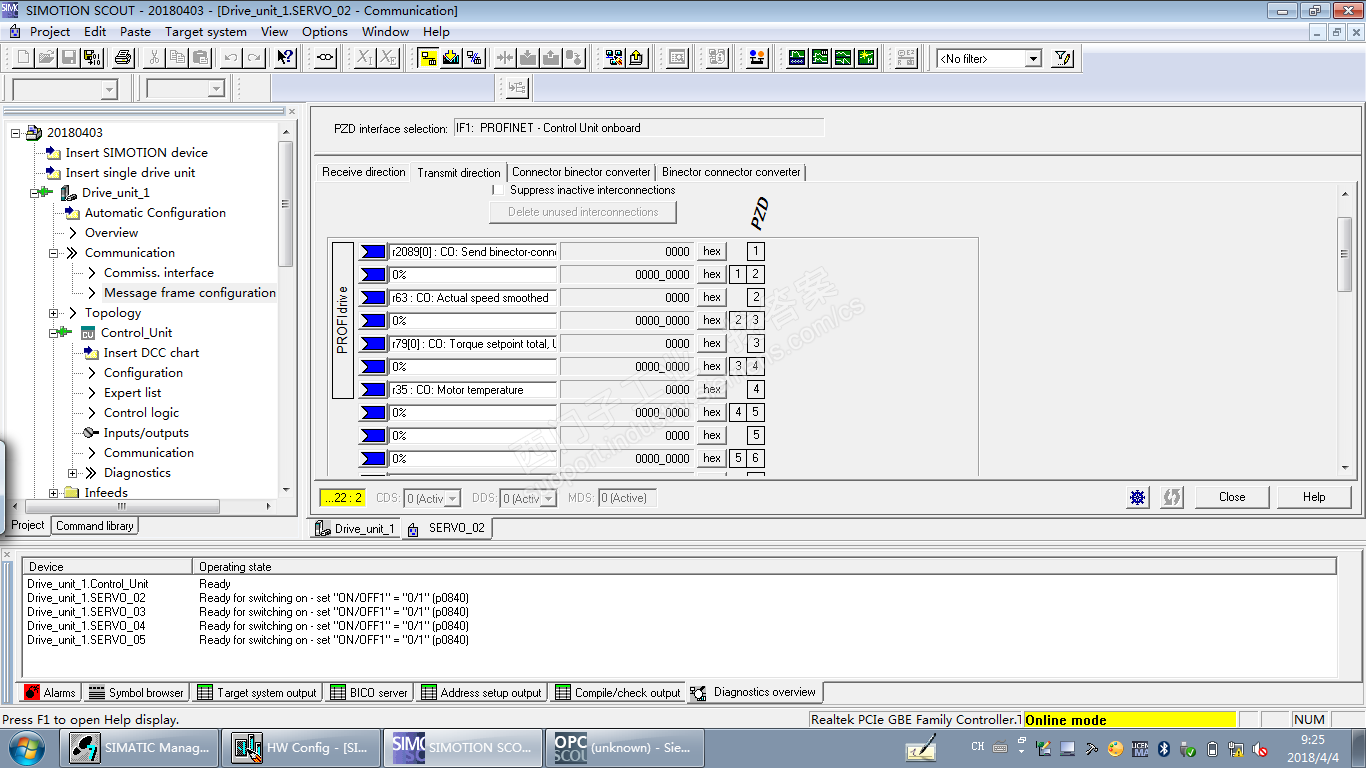
Task: Open SIMATIC Manager from the taskbar
Action: point(142,748)
